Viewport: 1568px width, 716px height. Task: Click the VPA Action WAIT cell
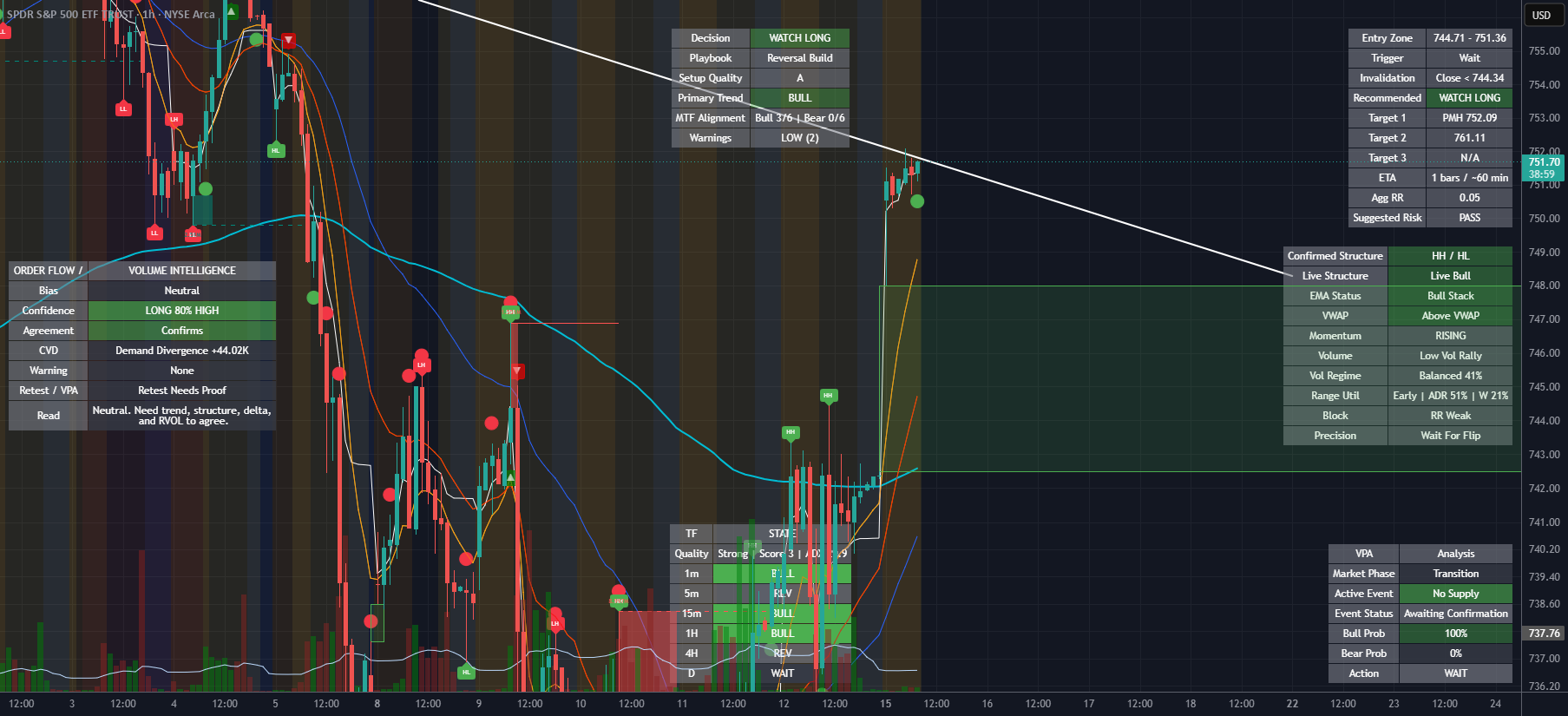[x=1455, y=673]
